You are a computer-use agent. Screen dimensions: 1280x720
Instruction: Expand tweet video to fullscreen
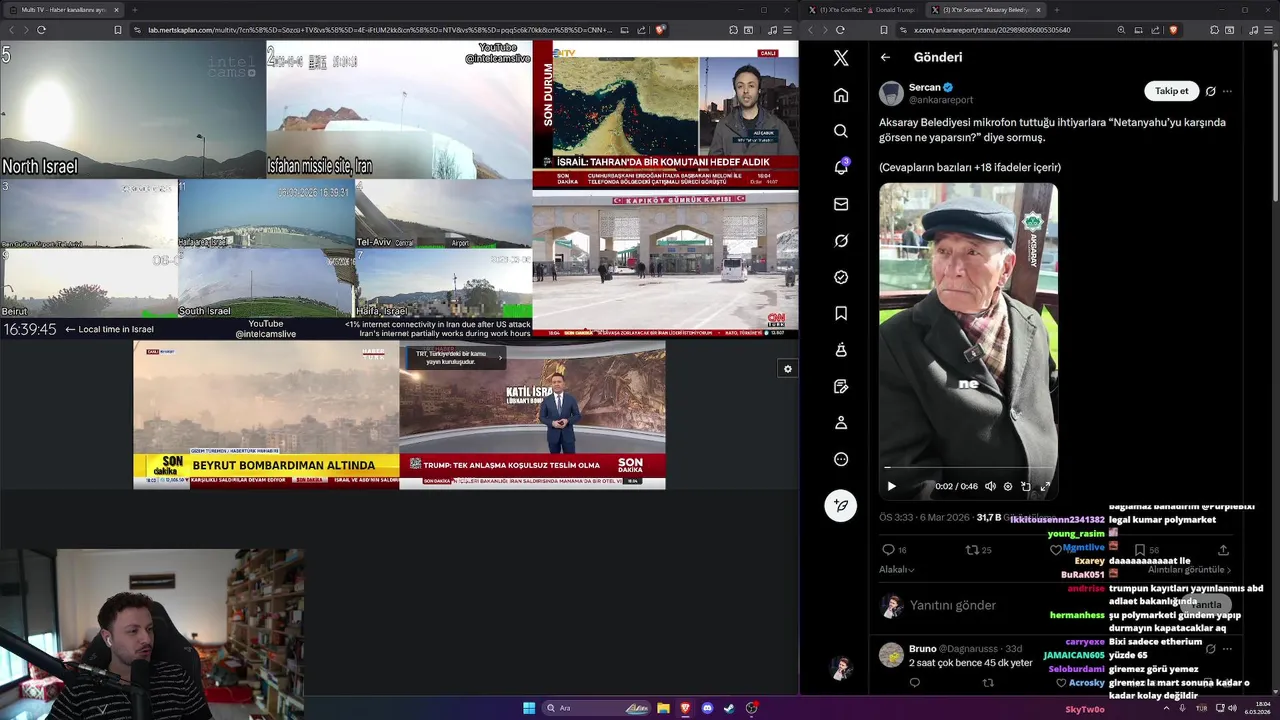coord(1045,486)
